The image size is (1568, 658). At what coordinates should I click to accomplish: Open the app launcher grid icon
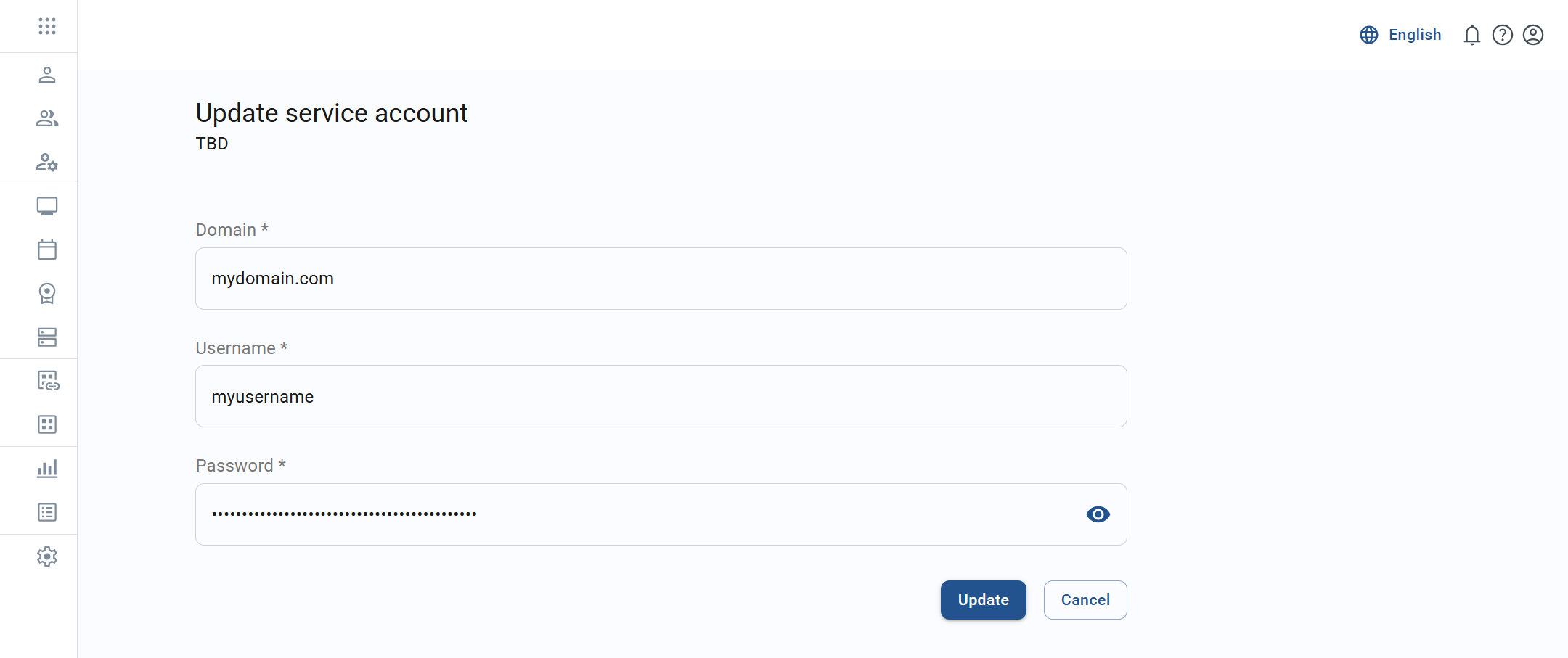point(48,26)
